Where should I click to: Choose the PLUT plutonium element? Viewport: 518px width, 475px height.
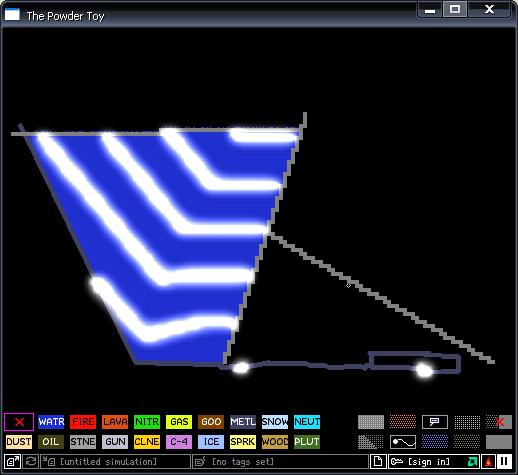[307, 442]
